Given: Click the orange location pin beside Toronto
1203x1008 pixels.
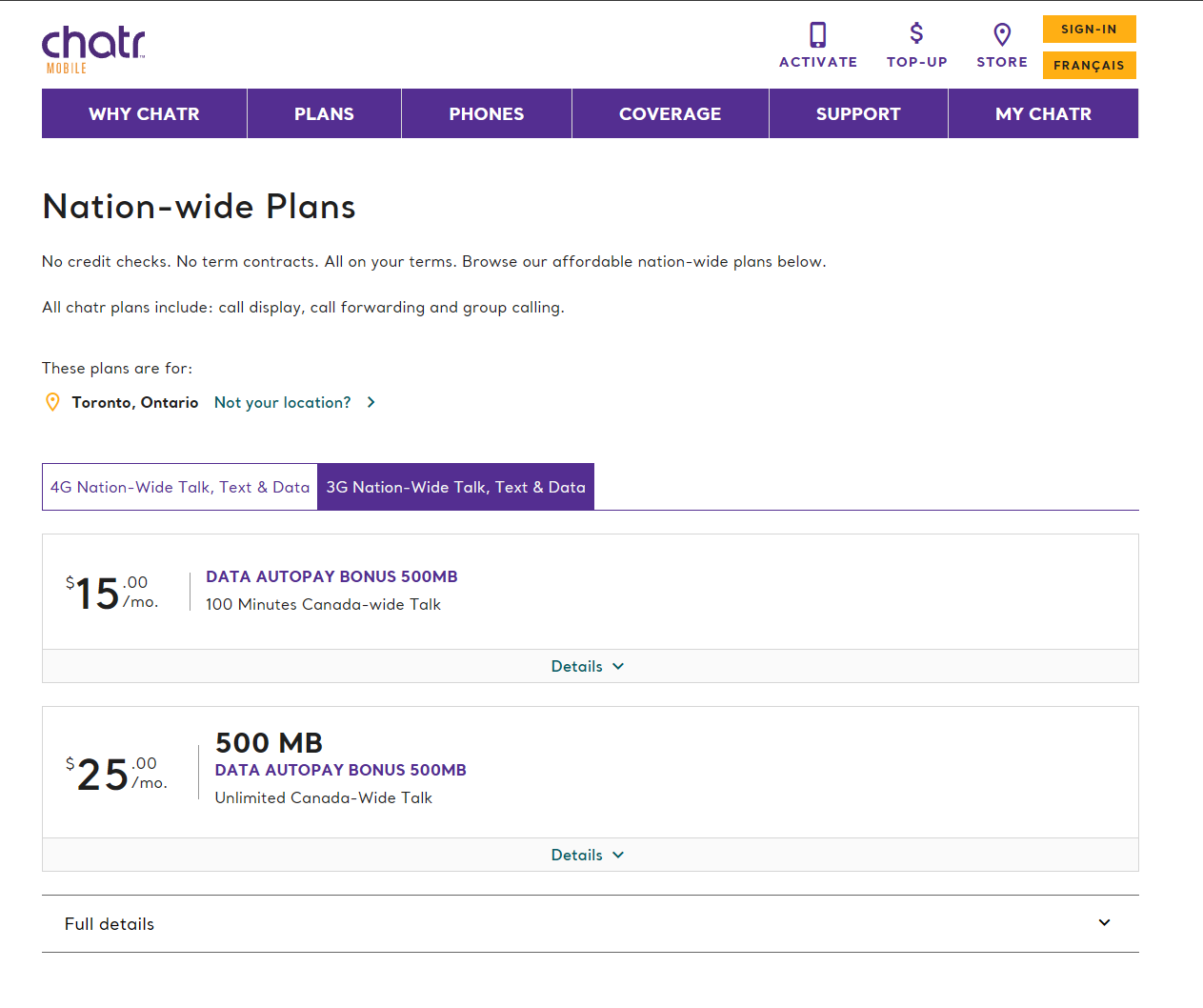Looking at the screenshot, I should coord(53,402).
